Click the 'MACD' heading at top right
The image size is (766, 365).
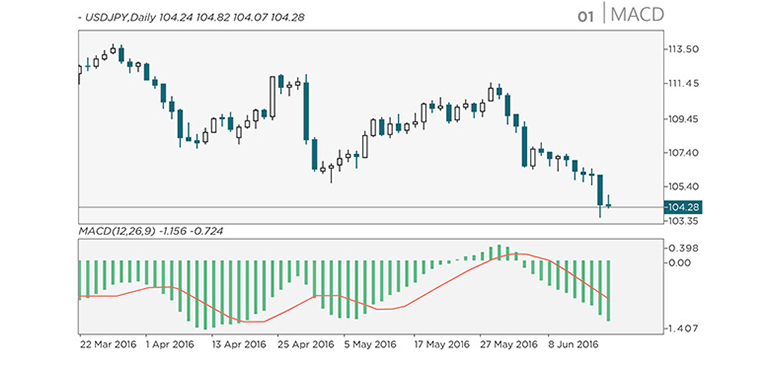pos(637,15)
